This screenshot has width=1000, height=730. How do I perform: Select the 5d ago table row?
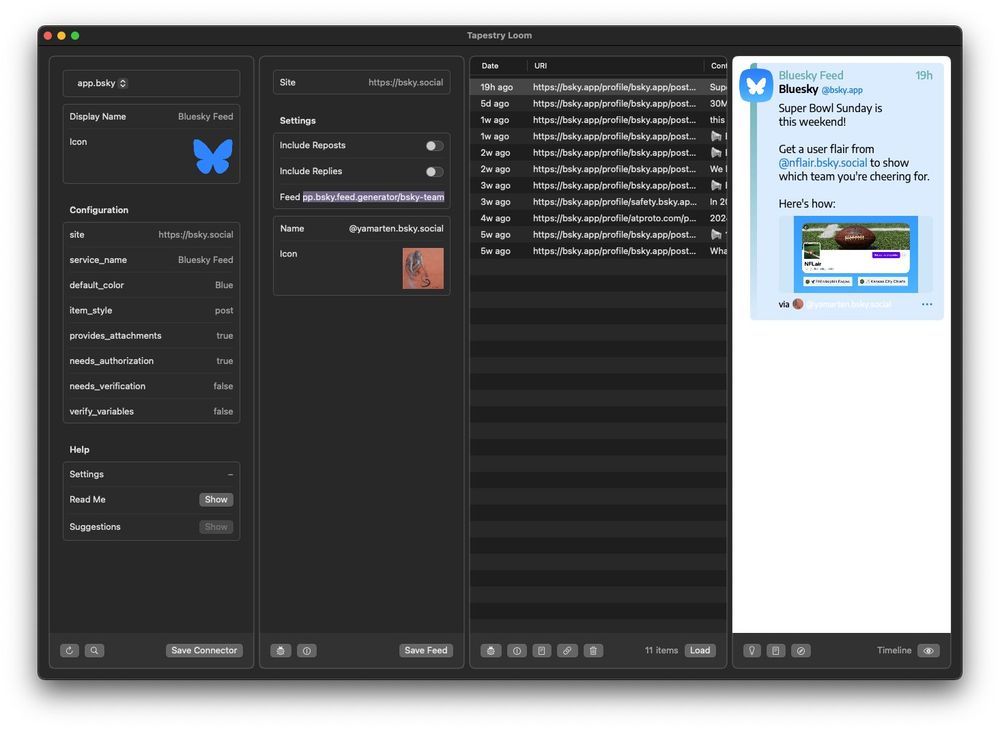tap(598, 103)
